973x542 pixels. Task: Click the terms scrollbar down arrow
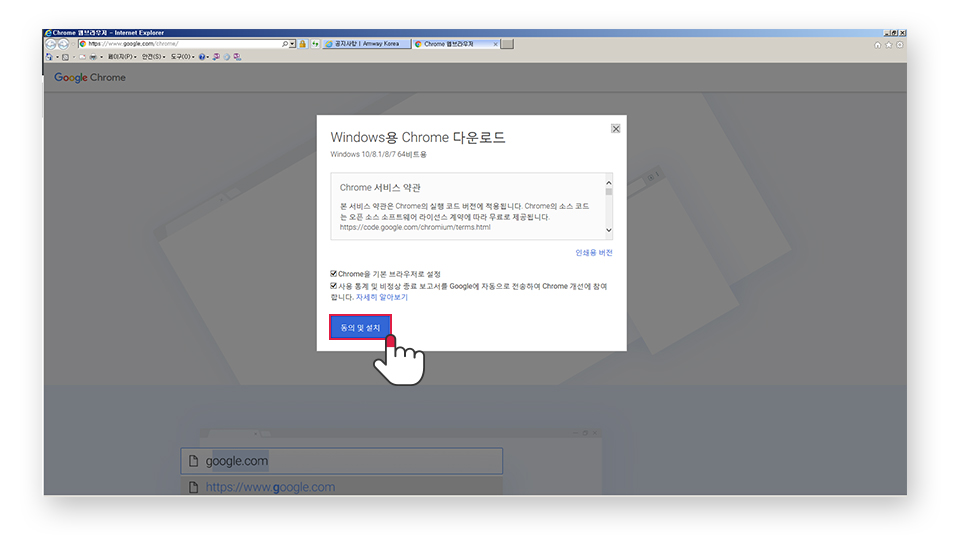click(609, 230)
